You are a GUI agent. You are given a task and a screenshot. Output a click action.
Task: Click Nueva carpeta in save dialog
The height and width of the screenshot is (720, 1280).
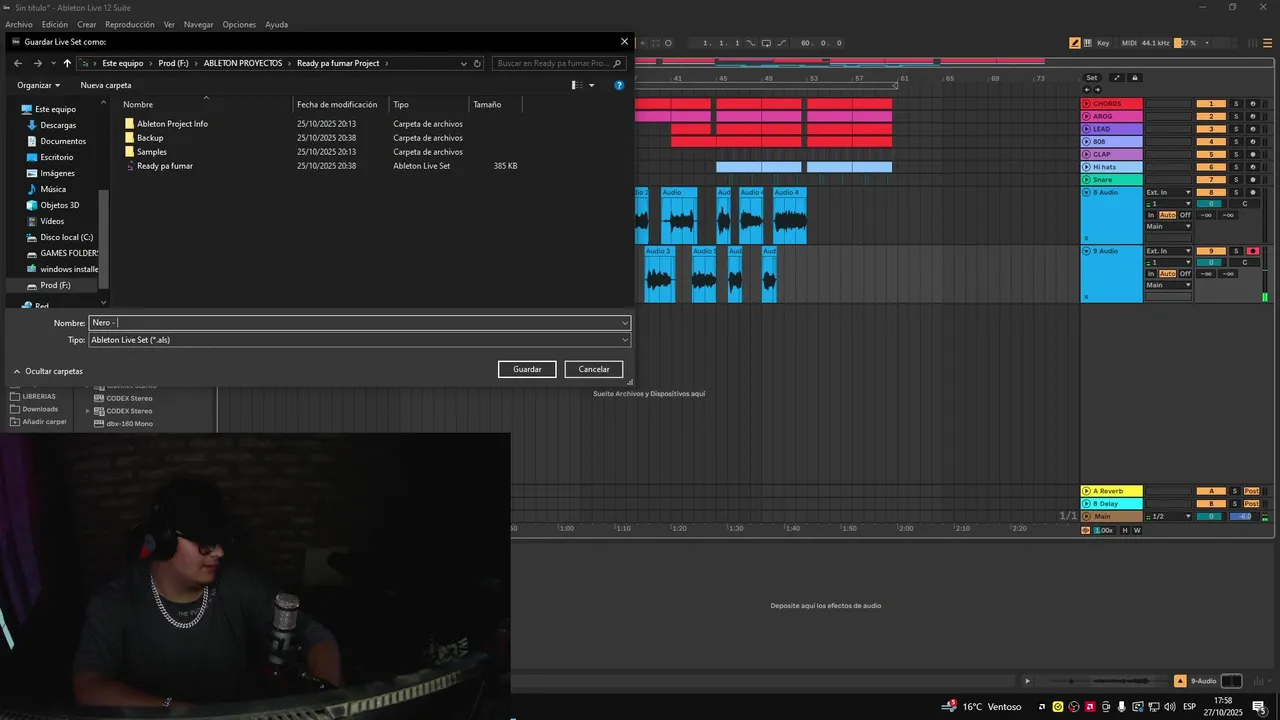pos(106,85)
